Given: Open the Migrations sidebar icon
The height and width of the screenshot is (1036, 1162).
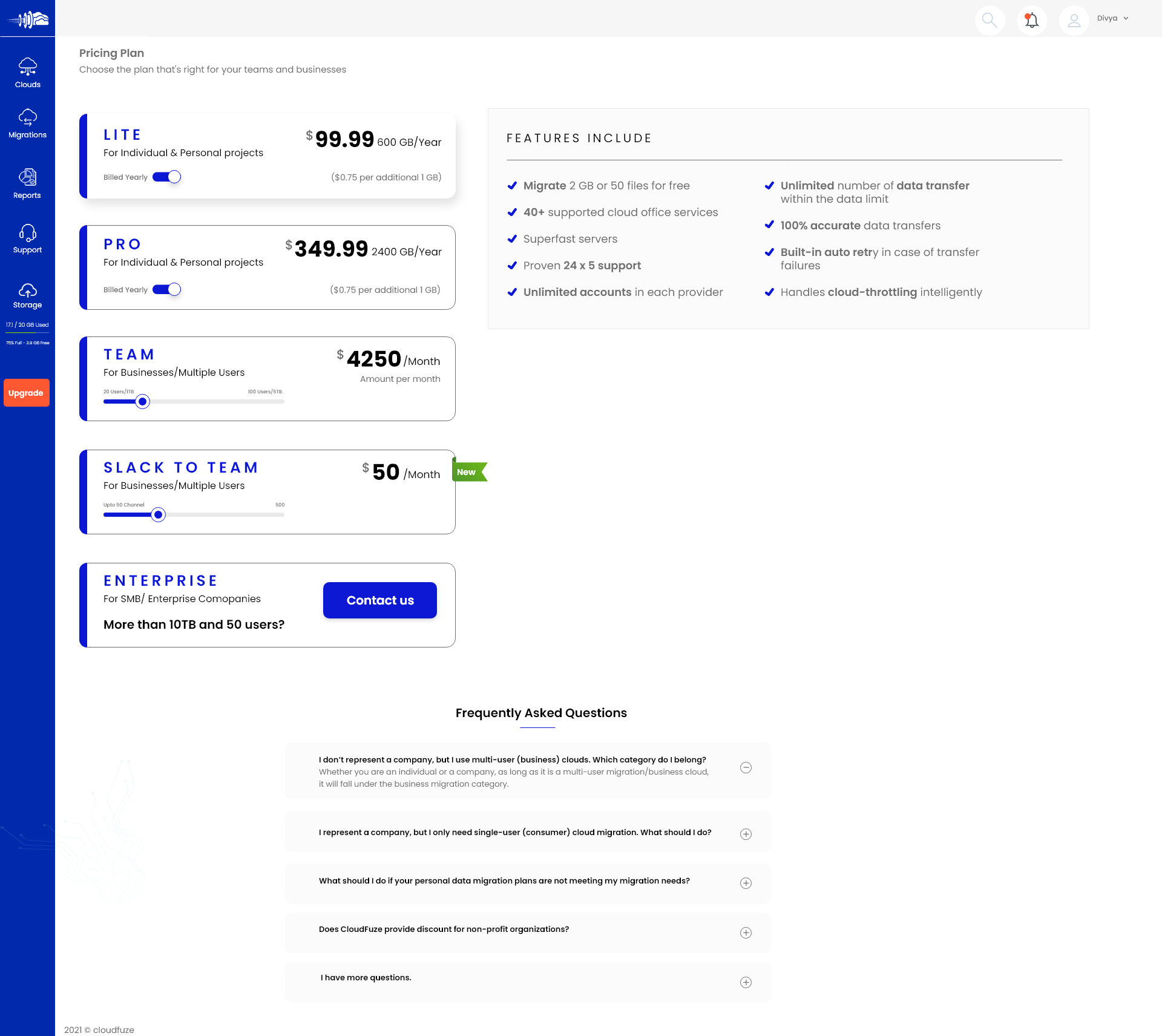Looking at the screenshot, I should pos(27,117).
